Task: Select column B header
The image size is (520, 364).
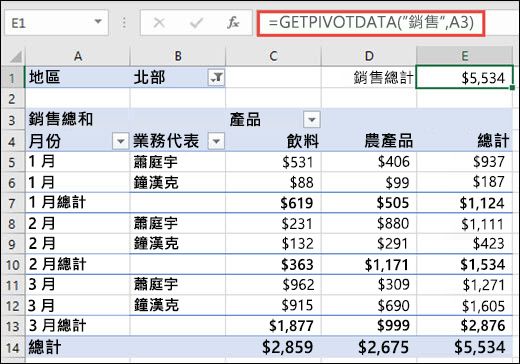Action: [x=178, y=56]
